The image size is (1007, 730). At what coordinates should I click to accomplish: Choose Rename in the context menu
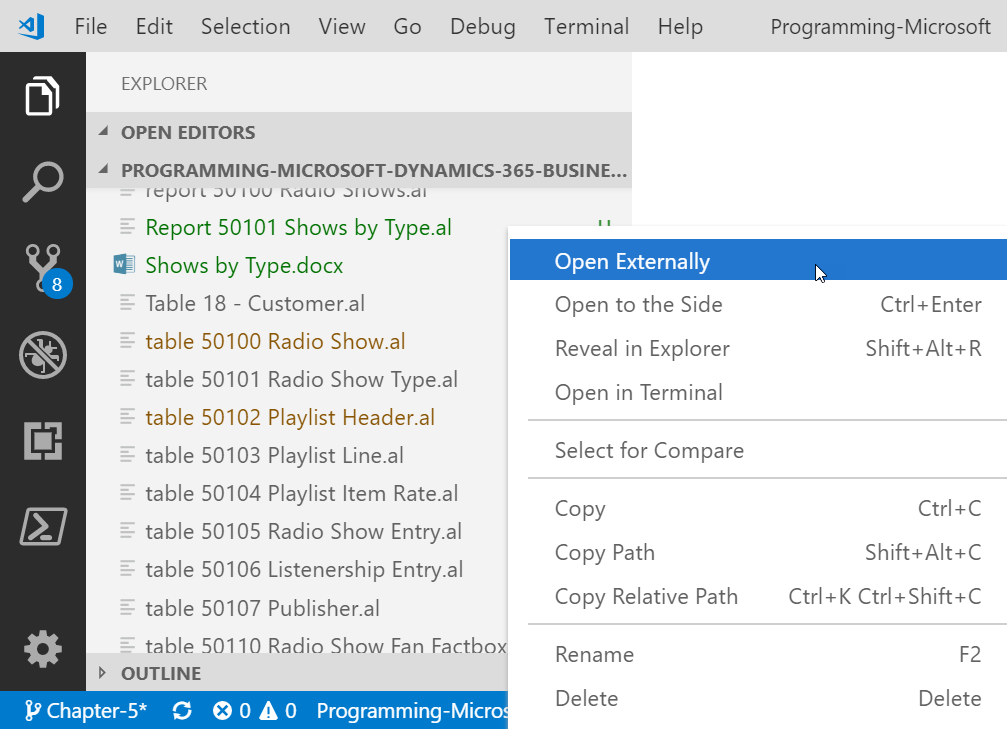click(x=758, y=654)
